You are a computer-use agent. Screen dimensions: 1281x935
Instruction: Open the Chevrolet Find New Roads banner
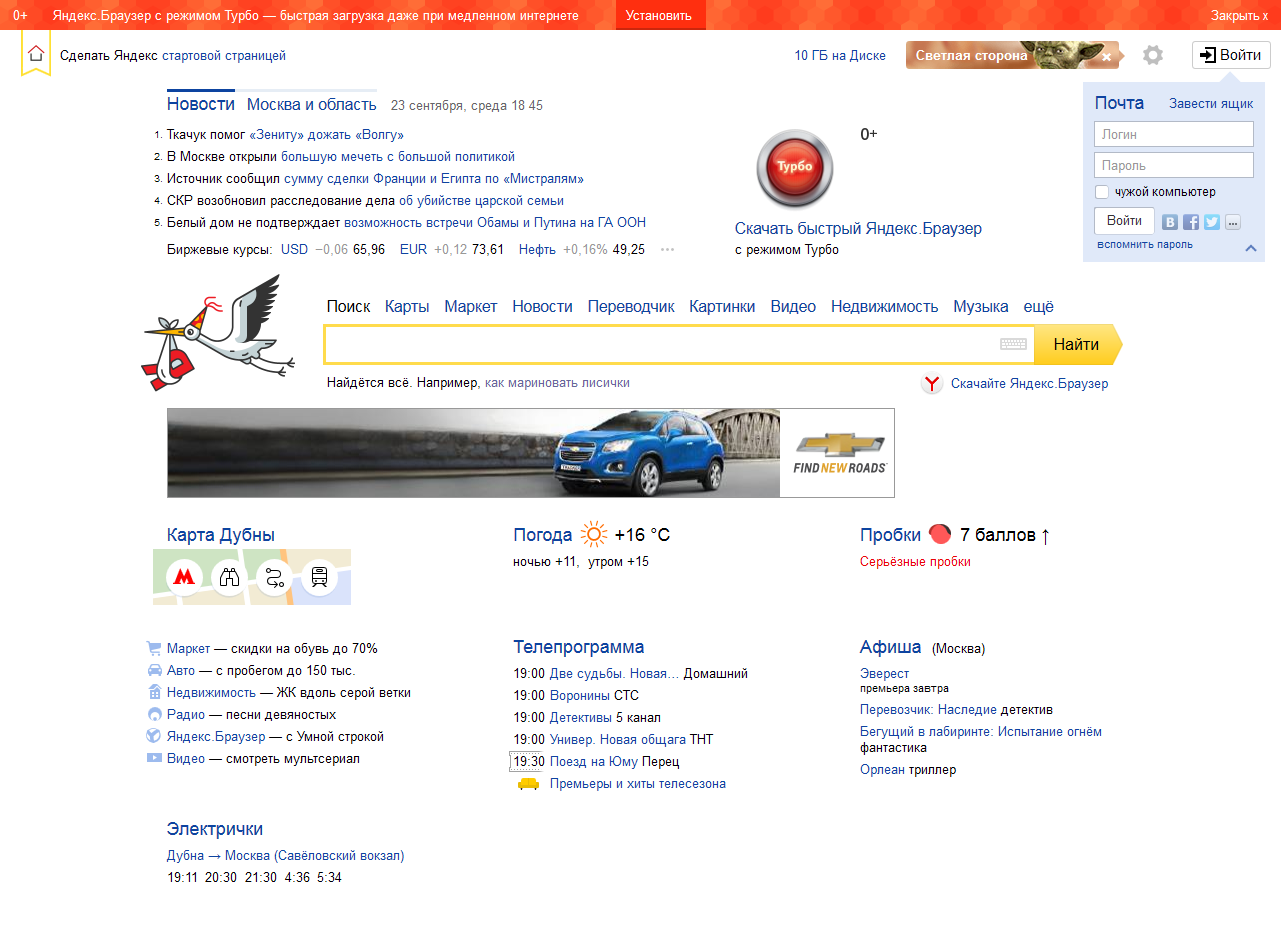(531, 453)
